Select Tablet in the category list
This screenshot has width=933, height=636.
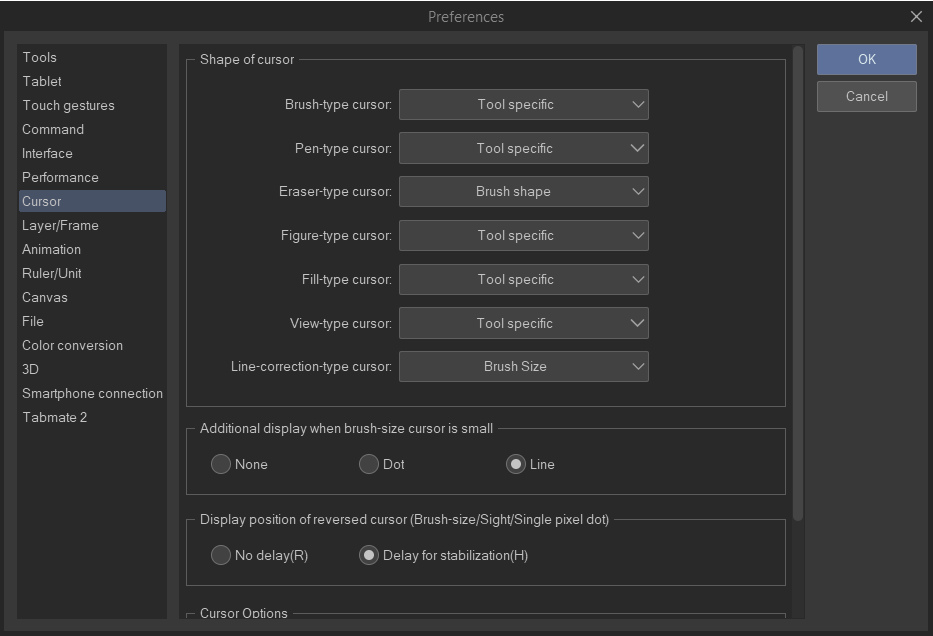92,82
